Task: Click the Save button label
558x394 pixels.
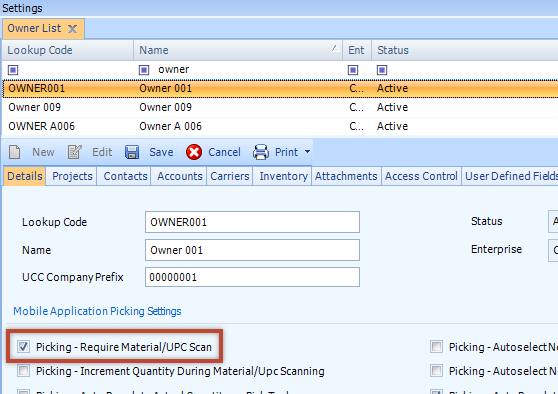Action: tap(161, 152)
